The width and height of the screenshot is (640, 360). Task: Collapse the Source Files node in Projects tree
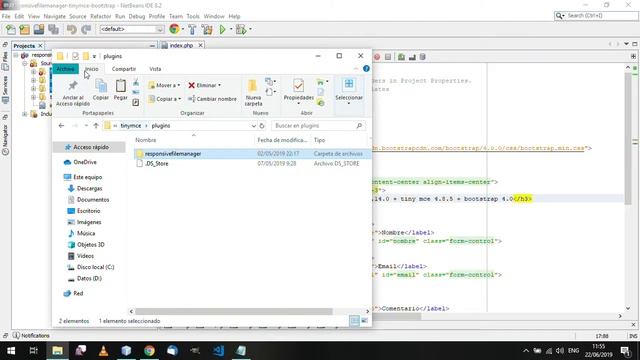[x=24, y=64]
